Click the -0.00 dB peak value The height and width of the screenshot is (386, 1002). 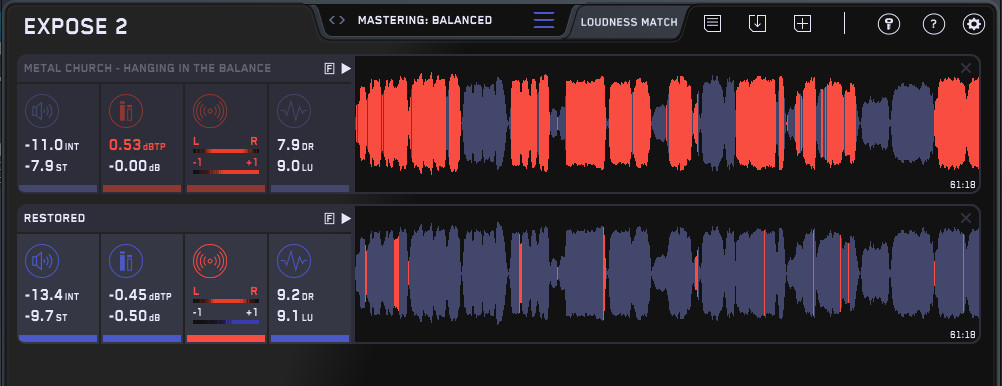pos(134,166)
